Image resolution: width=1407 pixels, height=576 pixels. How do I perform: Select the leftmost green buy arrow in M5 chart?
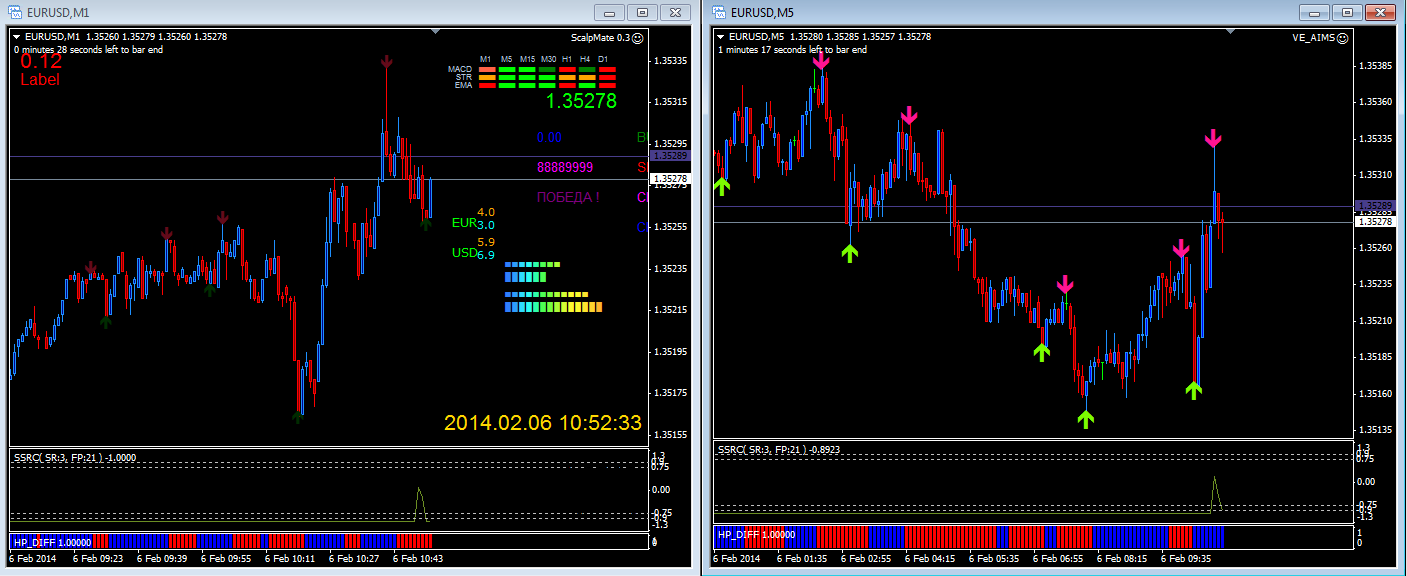pos(722,185)
